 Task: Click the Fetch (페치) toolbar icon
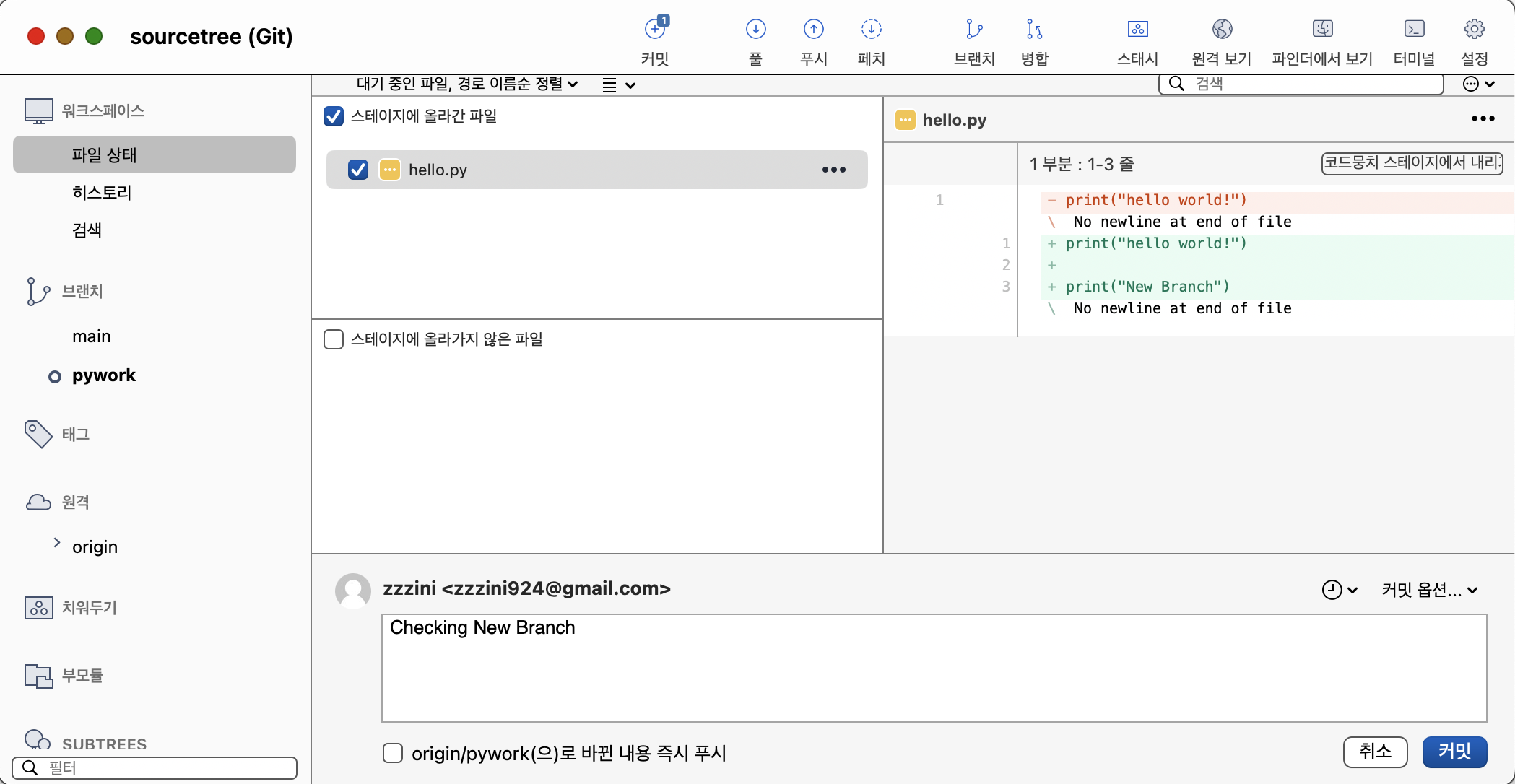[x=871, y=30]
